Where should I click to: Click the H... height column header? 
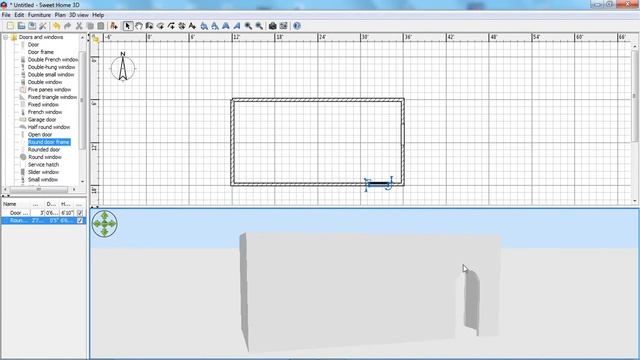pyautogui.click(x=66, y=204)
